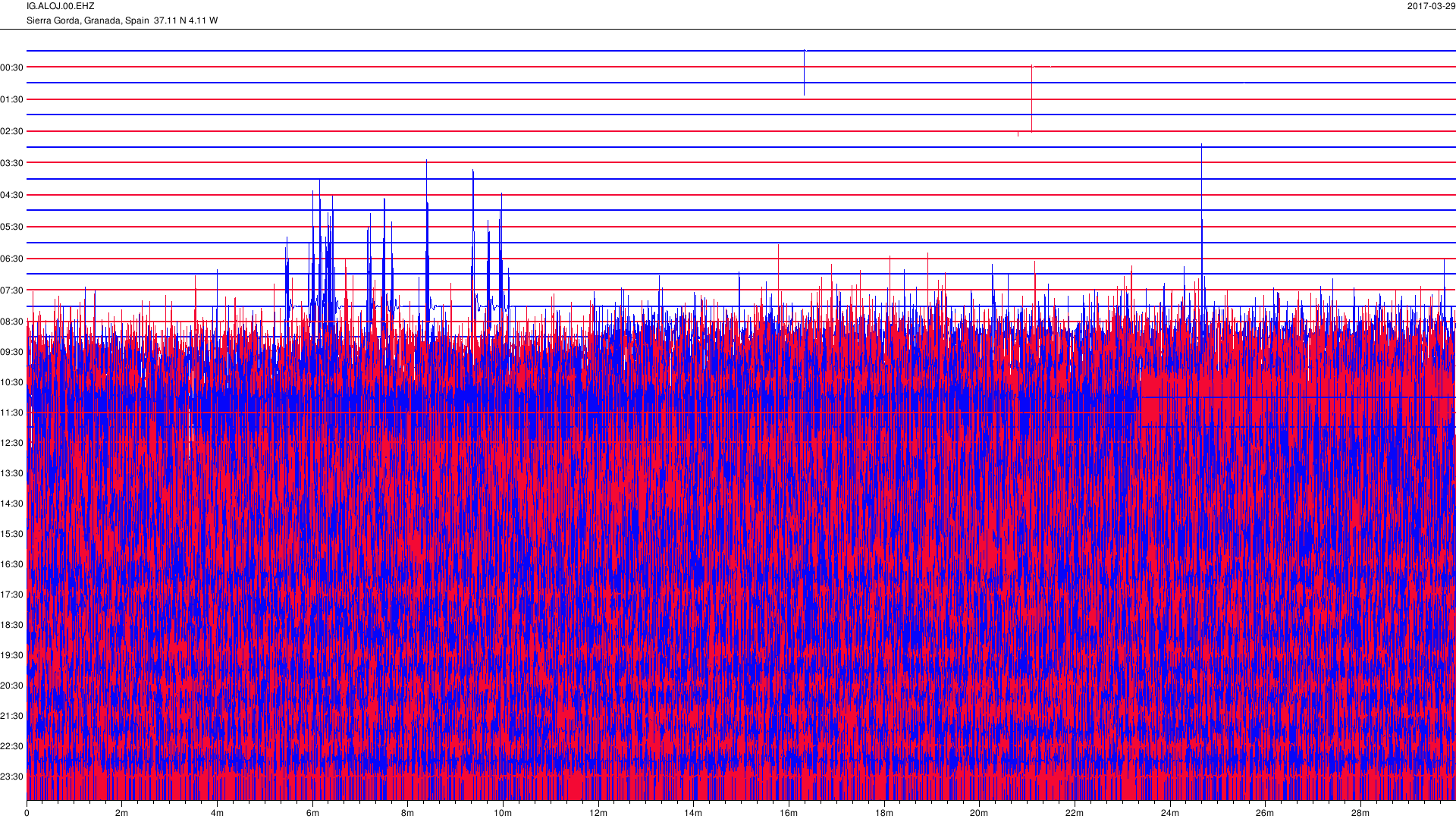
Task: Select the 12:30 time row label
Action: click(12, 443)
